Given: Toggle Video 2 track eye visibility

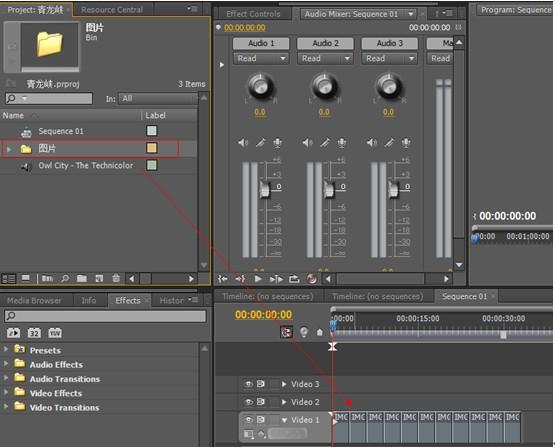Looking at the screenshot, I should pyautogui.click(x=249, y=402).
